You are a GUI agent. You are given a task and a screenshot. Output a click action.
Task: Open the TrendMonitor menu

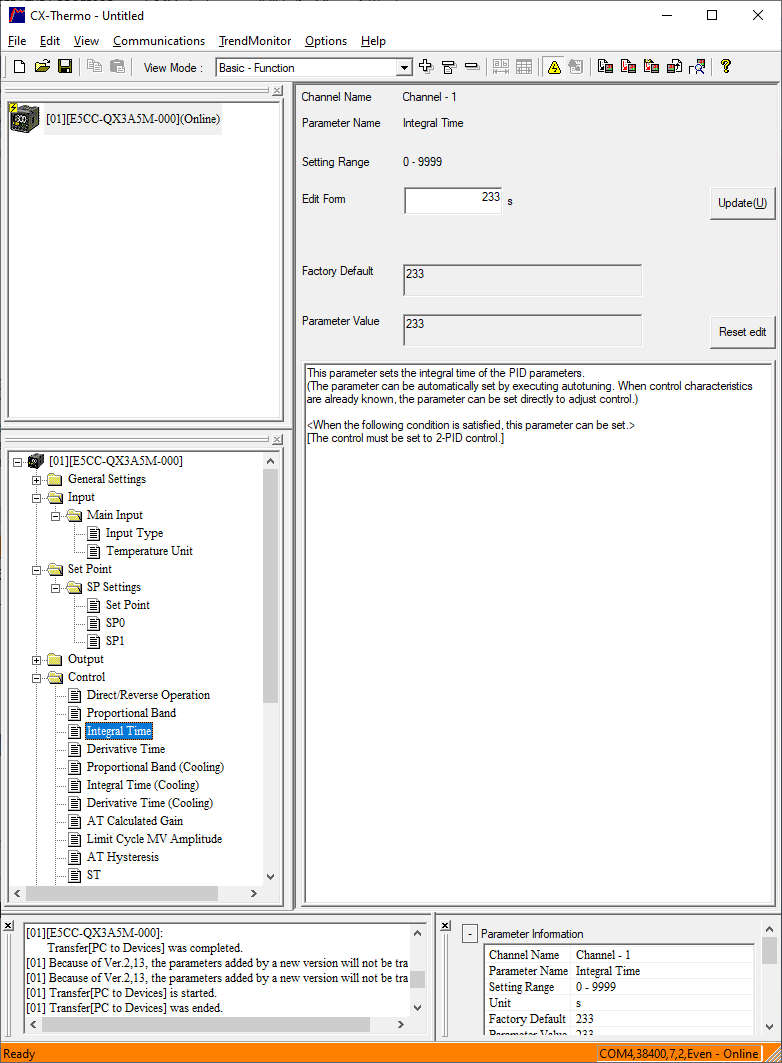click(x=255, y=41)
